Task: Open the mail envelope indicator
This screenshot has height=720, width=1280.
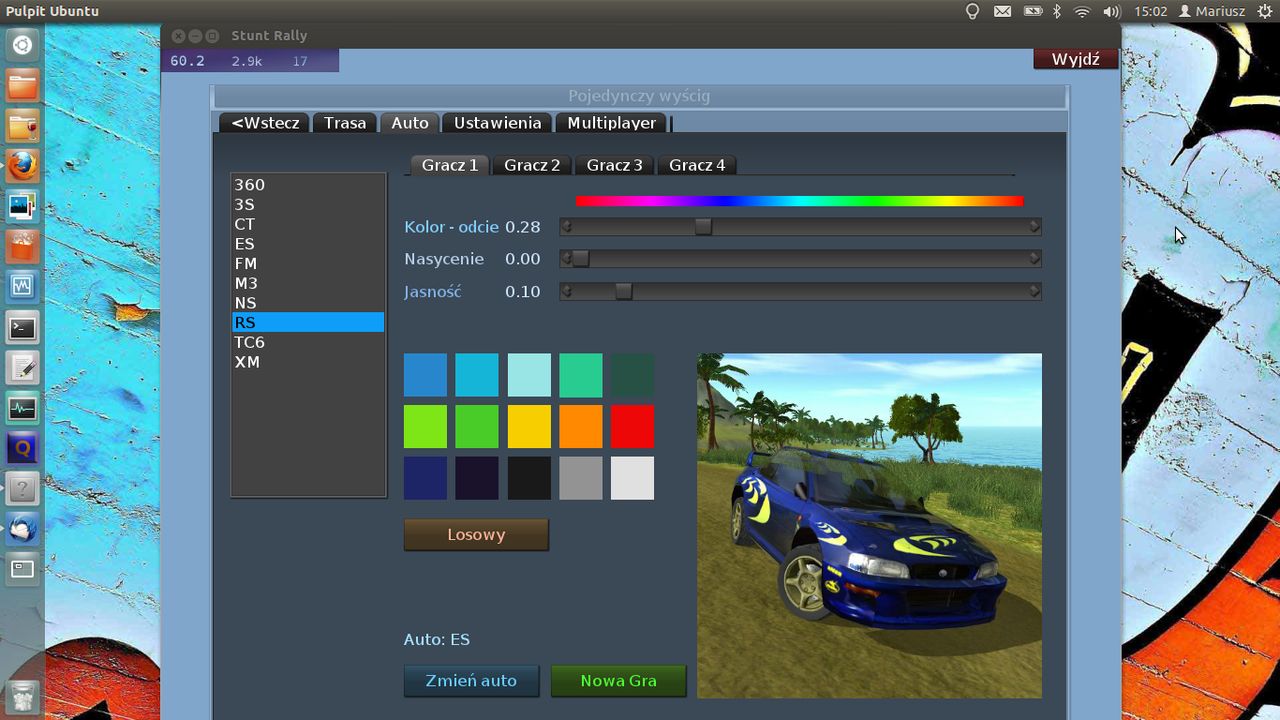Action: 1002,11
